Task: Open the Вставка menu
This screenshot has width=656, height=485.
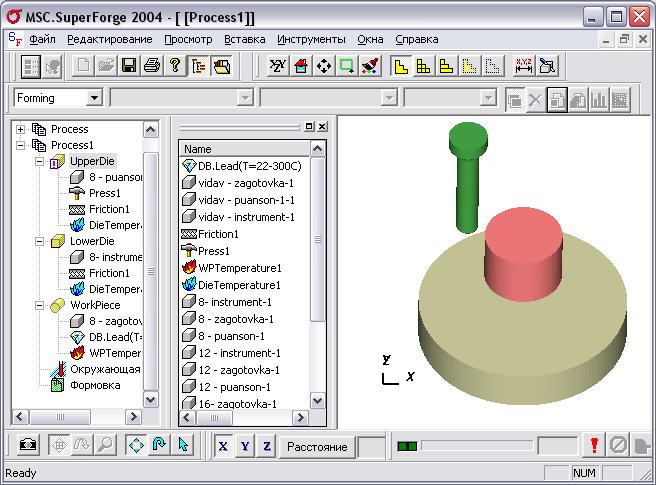Action: pos(245,39)
